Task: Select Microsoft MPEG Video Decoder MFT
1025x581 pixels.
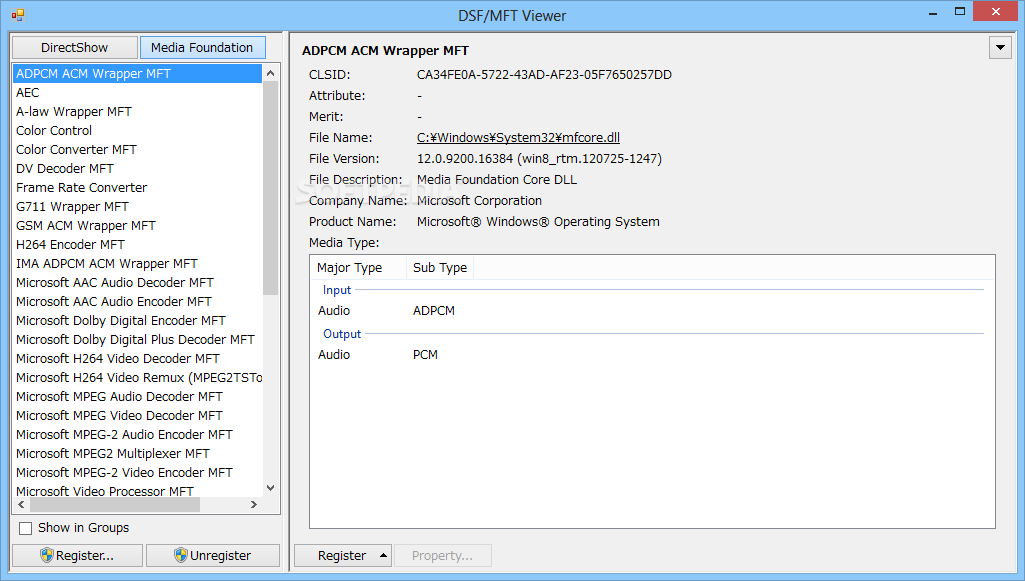Action: point(137,415)
